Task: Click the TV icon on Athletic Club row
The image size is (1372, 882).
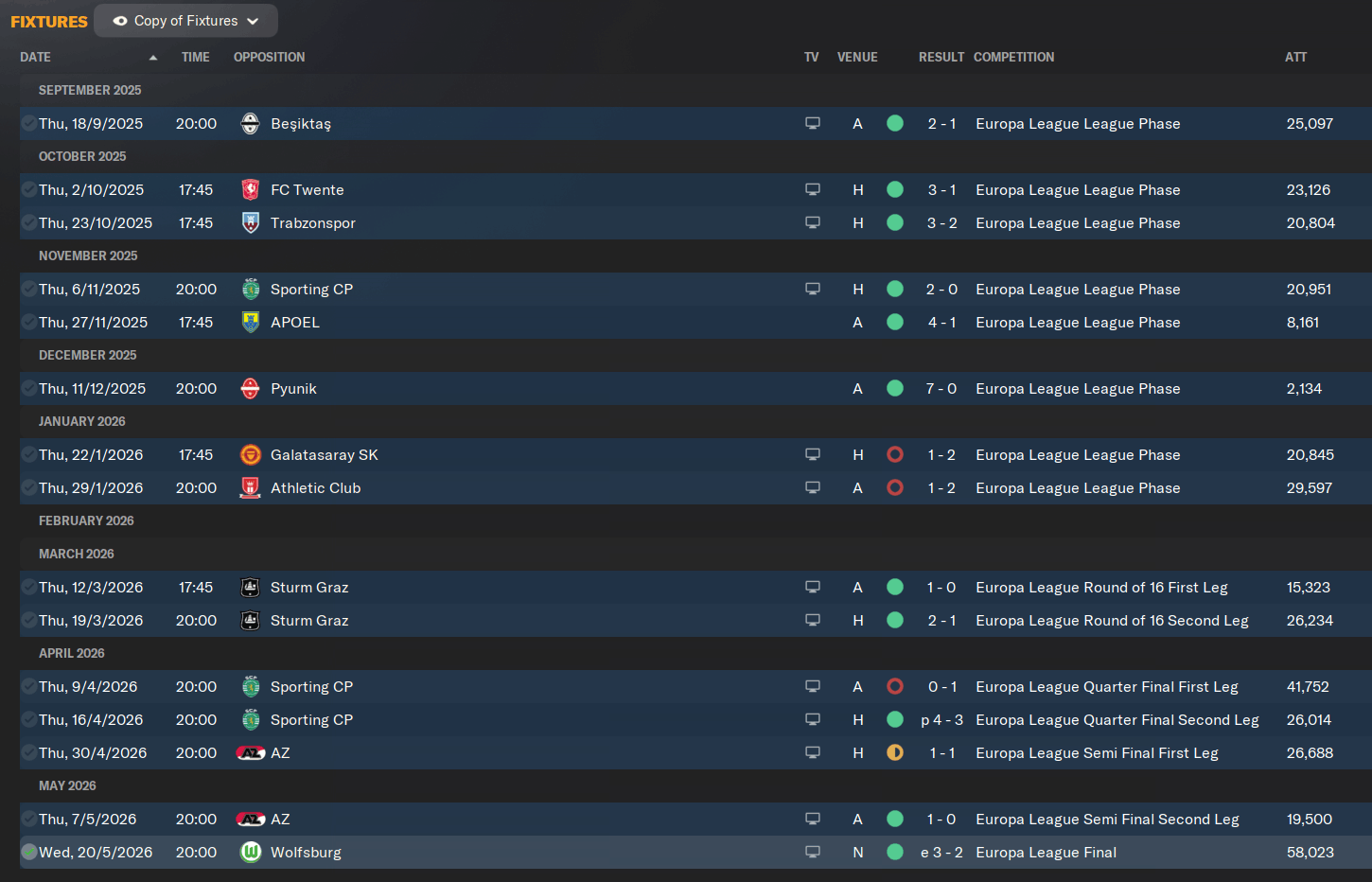Action: coord(813,488)
